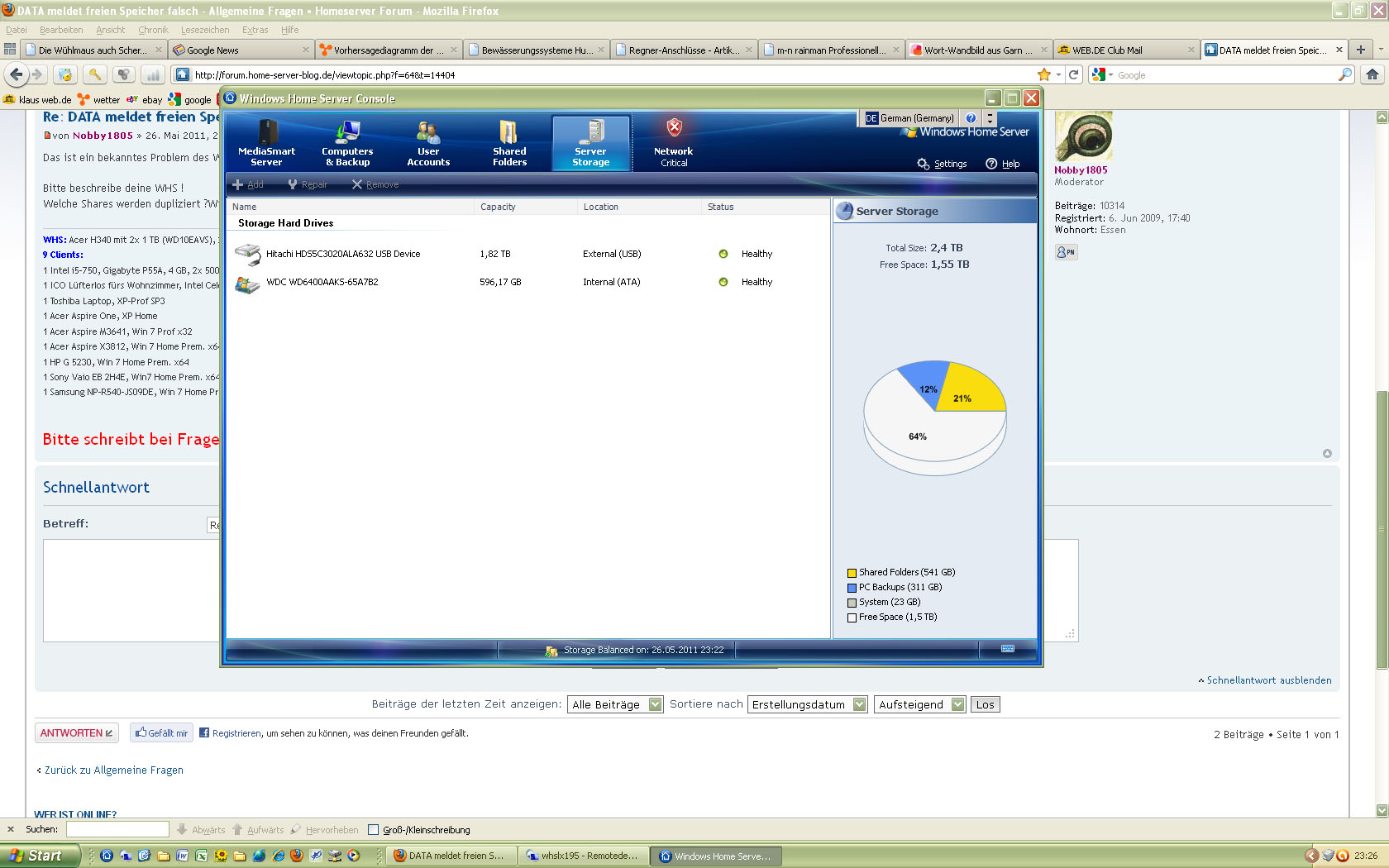This screenshot has height=868, width=1389.
Task: Click the Firefox home button
Action: coord(1372,74)
